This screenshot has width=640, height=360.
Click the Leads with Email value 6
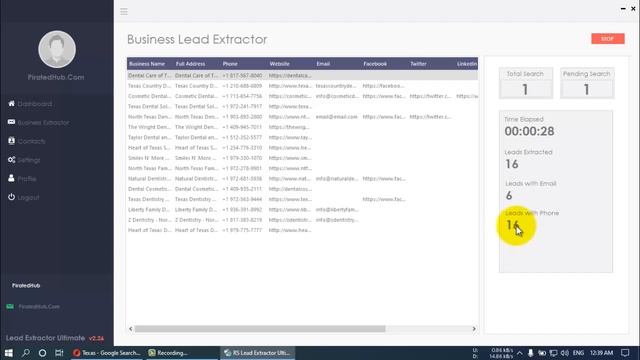click(x=509, y=196)
